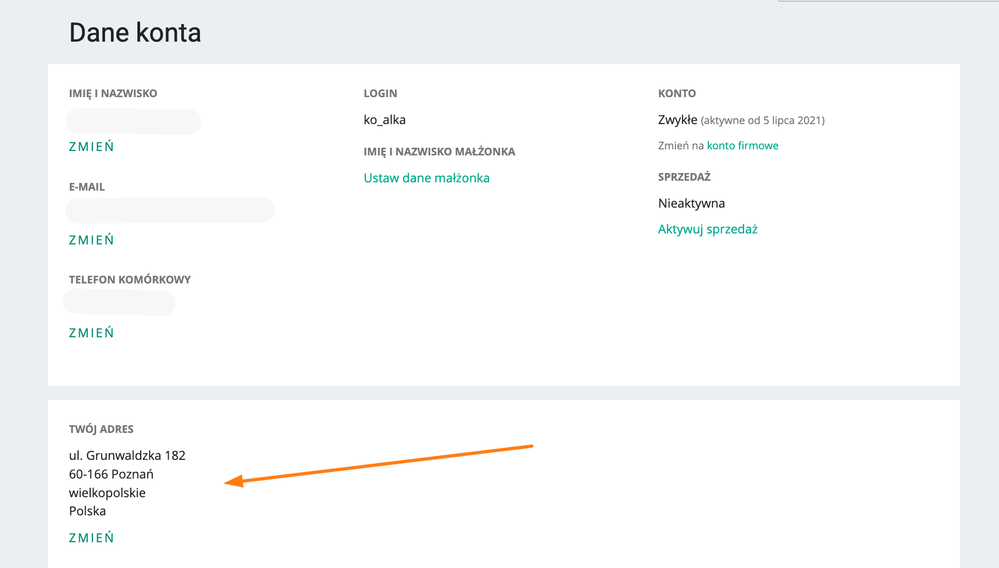This screenshot has height=568, width=999.
Task: Activate selling with Aktywuj sprzedaż
Action: [x=707, y=229]
